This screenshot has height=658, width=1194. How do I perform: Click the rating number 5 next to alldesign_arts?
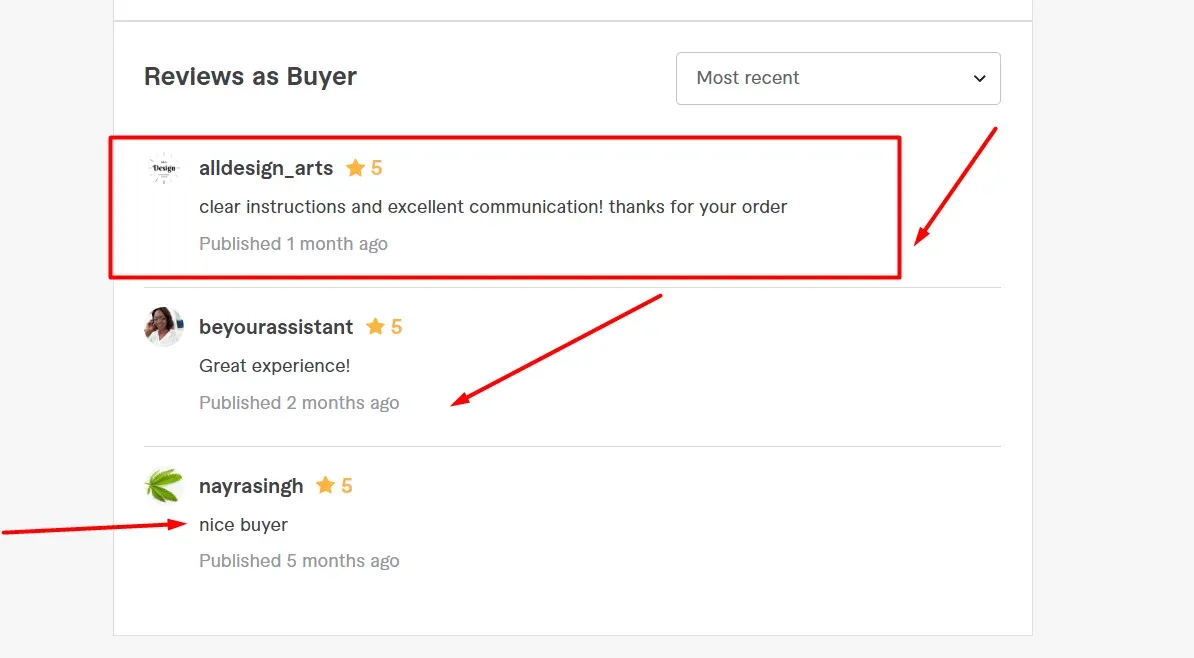tap(377, 168)
